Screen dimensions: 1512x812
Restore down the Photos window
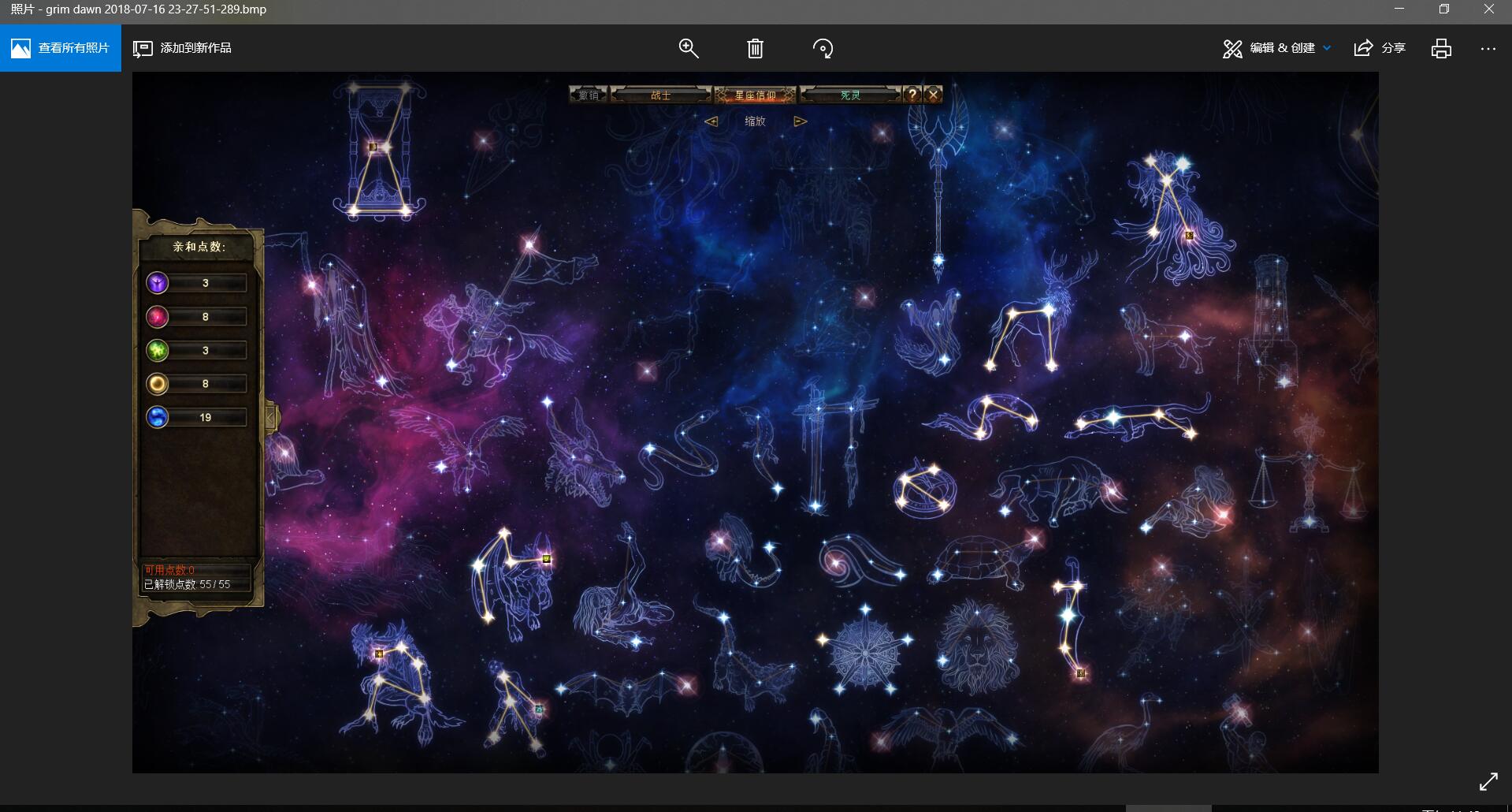[1443, 9]
